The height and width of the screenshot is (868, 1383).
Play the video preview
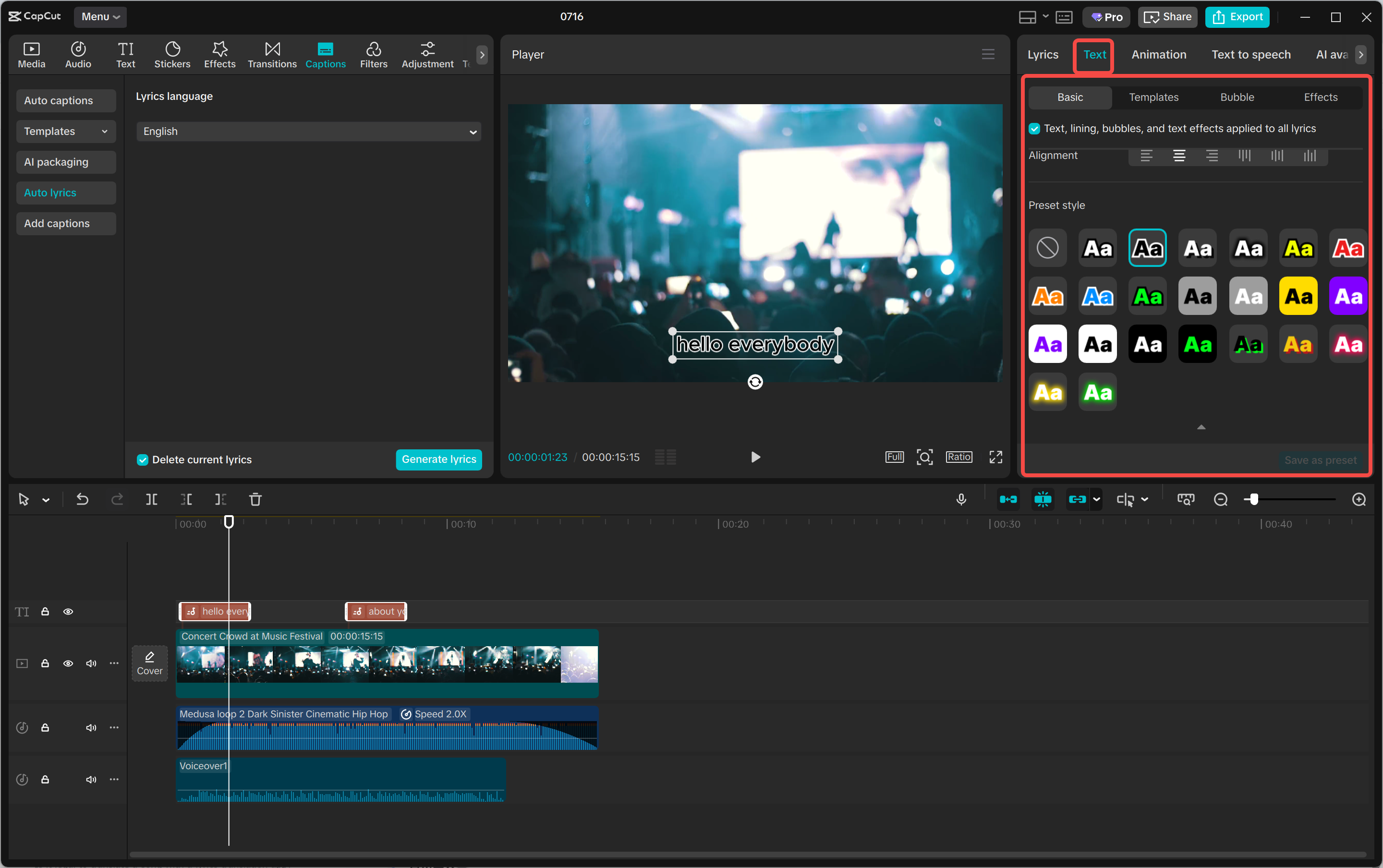click(755, 457)
